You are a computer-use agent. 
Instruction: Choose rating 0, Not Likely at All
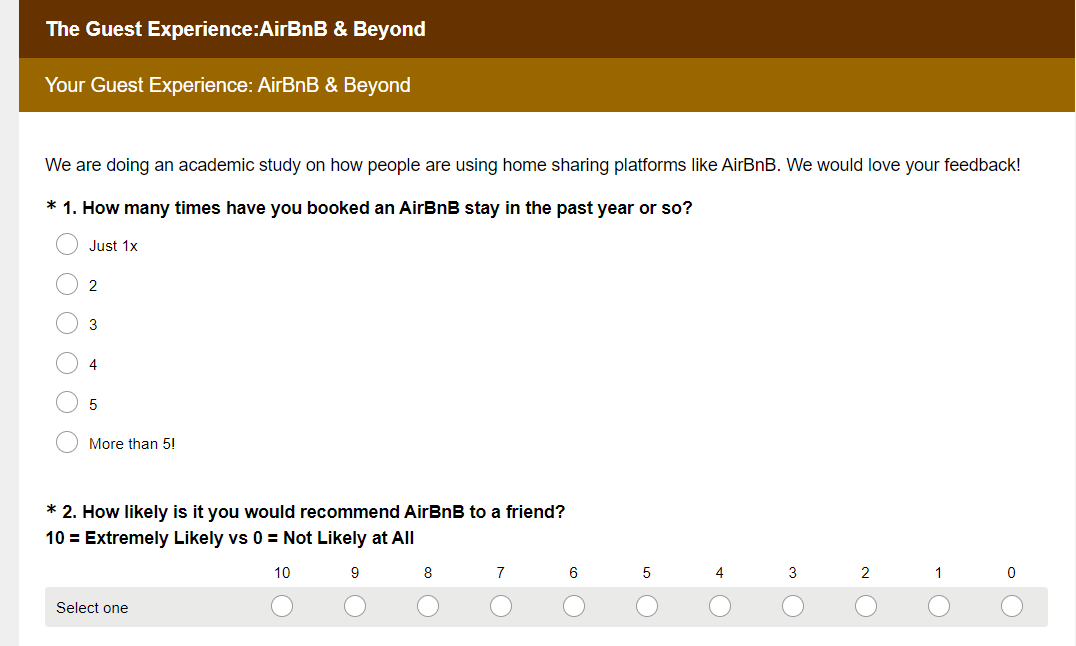point(1012,607)
